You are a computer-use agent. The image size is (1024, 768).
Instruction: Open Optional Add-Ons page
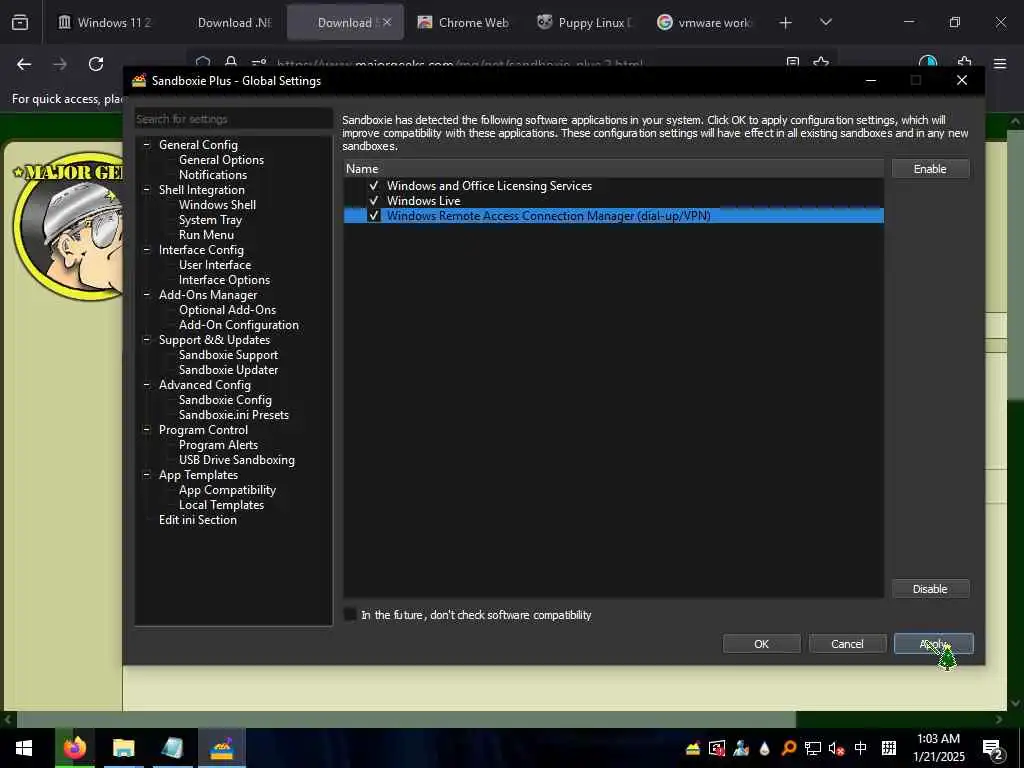tap(227, 310)
